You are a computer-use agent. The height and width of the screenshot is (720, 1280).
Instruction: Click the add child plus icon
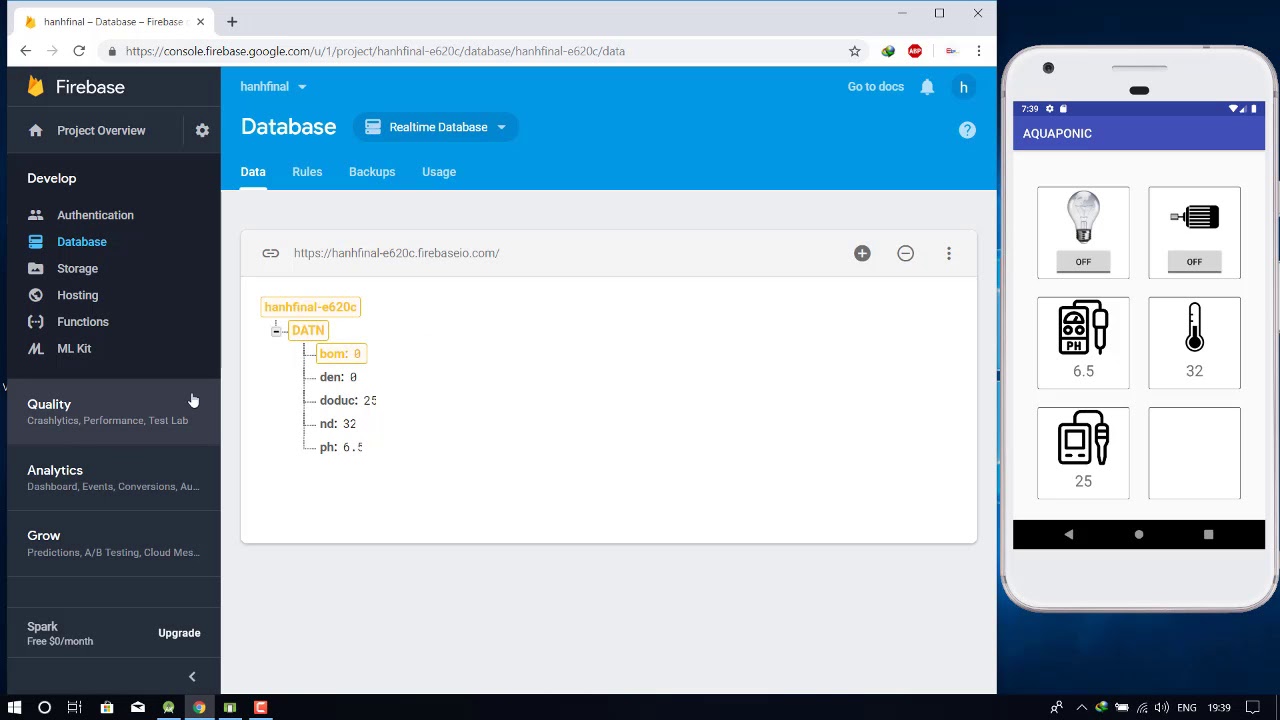(x=862, y=253)
